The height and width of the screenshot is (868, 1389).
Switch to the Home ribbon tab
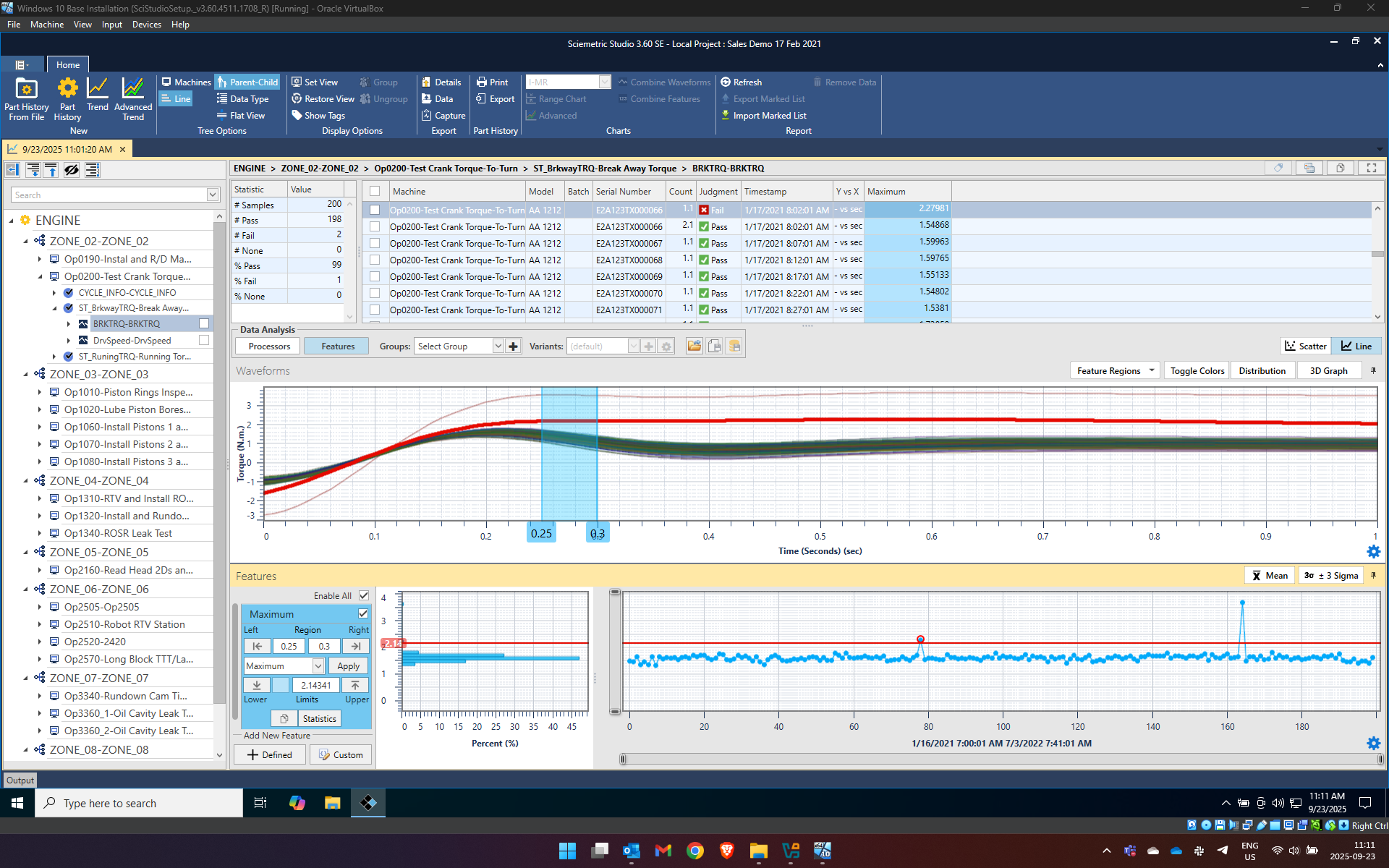[67, 64]
